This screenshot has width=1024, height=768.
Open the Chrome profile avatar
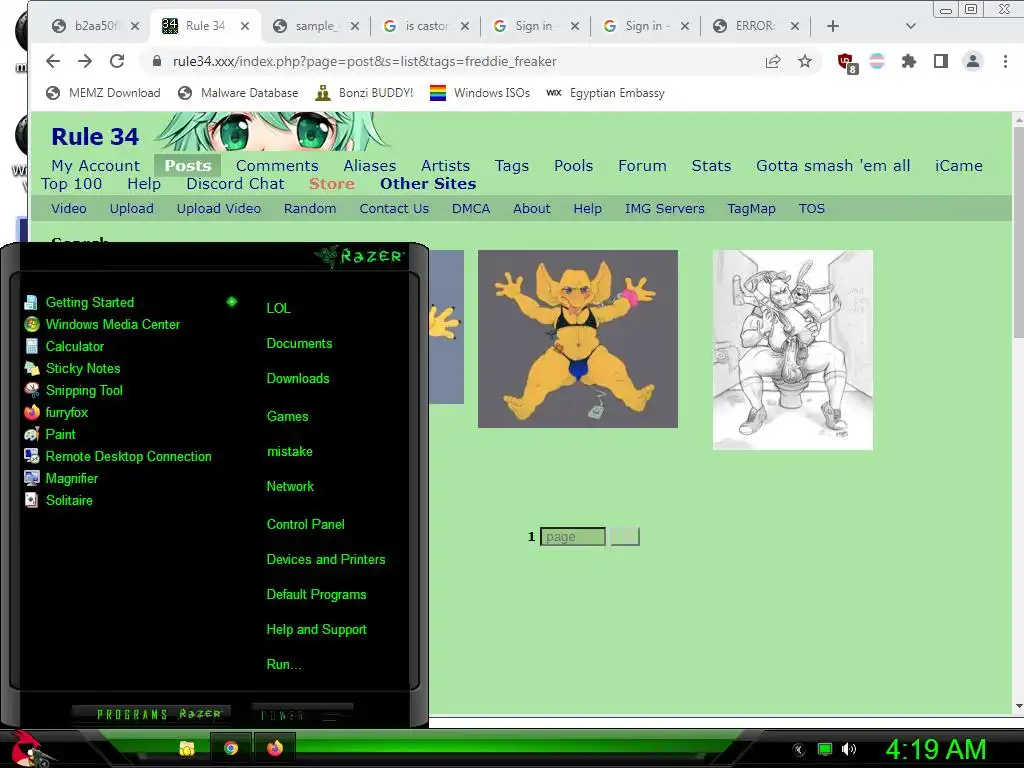pos(972,61)
